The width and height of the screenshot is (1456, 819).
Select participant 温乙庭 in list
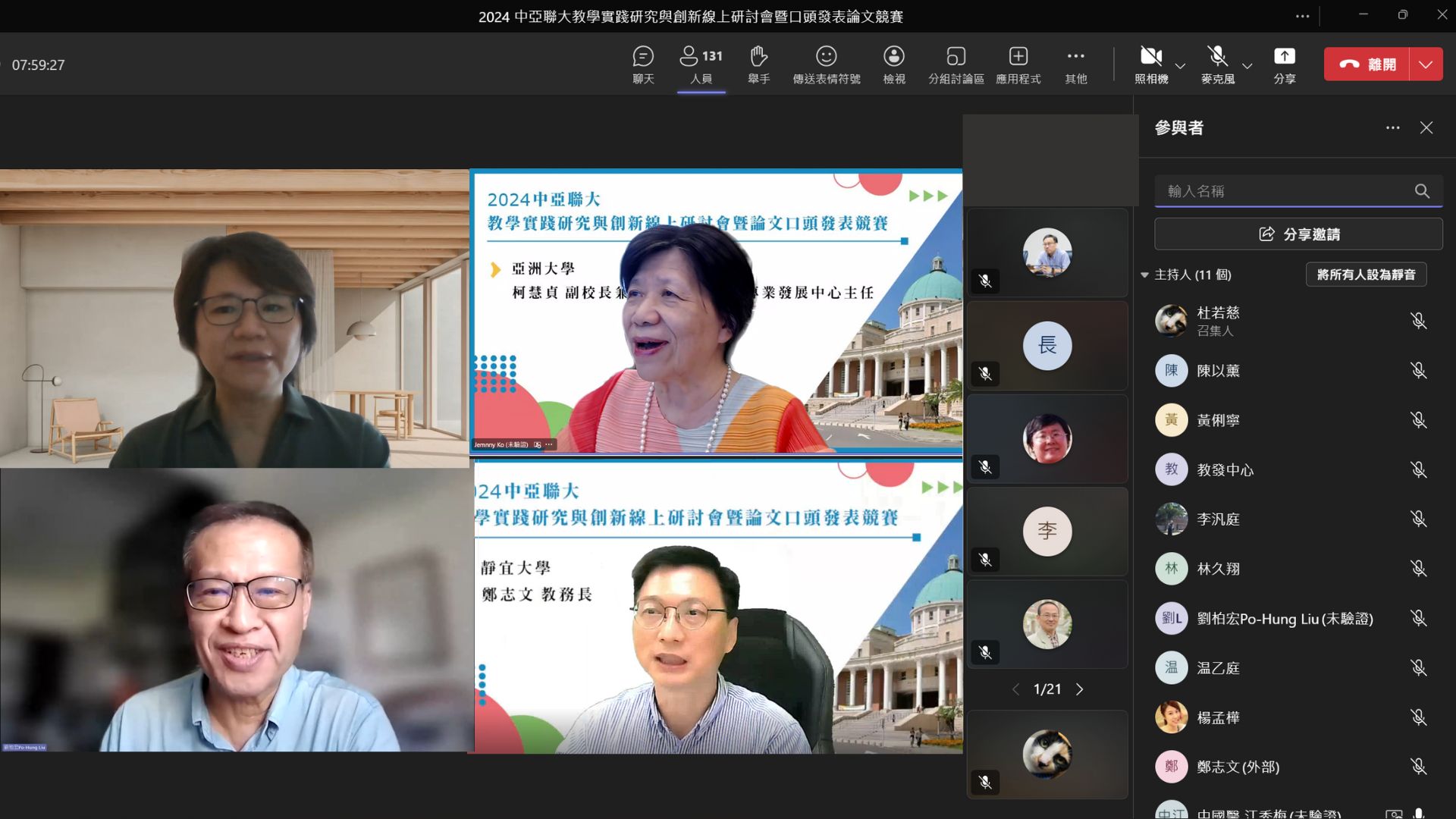click(1289, 667)
